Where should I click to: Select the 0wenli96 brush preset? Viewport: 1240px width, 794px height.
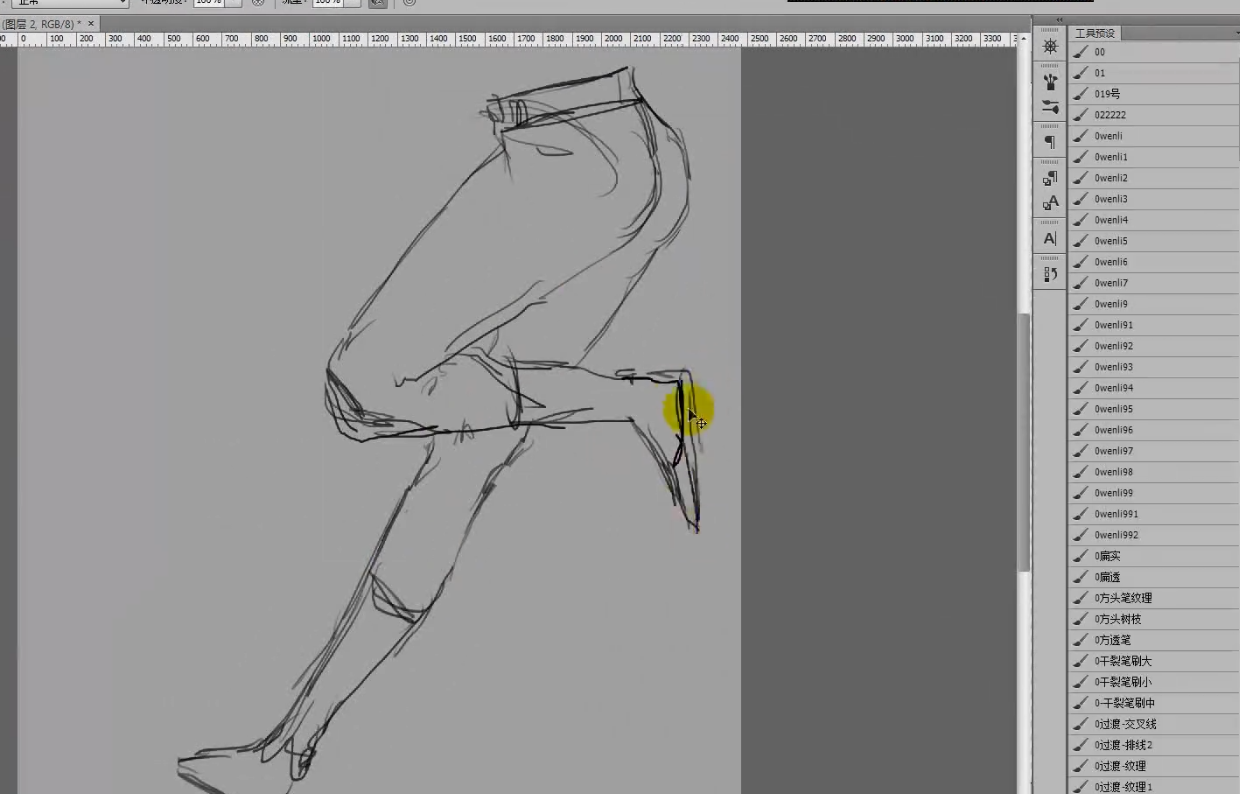click(1153, 430)
